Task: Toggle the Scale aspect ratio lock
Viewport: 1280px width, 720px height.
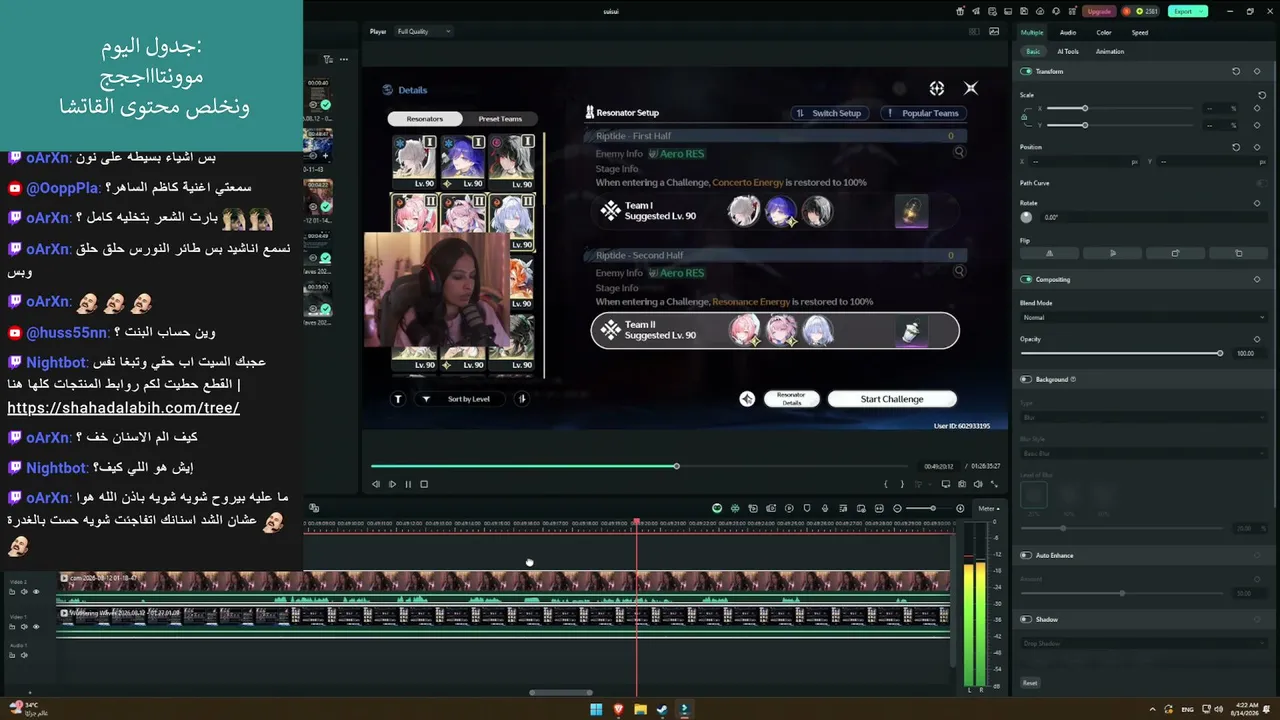Action: (1024, 116)
